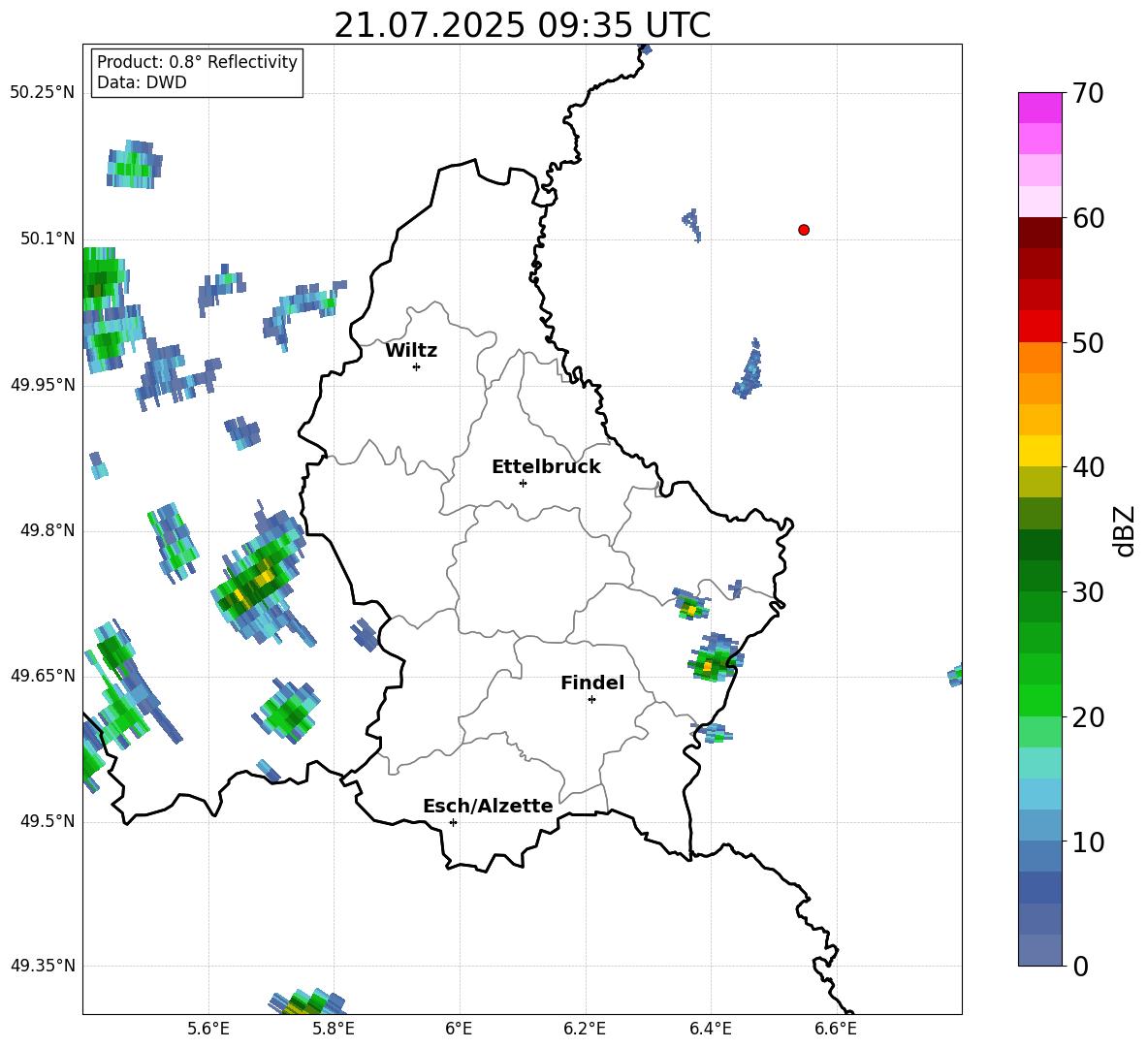
Task: Click the 'Data: DWD' text
Action: coord(142,82)
